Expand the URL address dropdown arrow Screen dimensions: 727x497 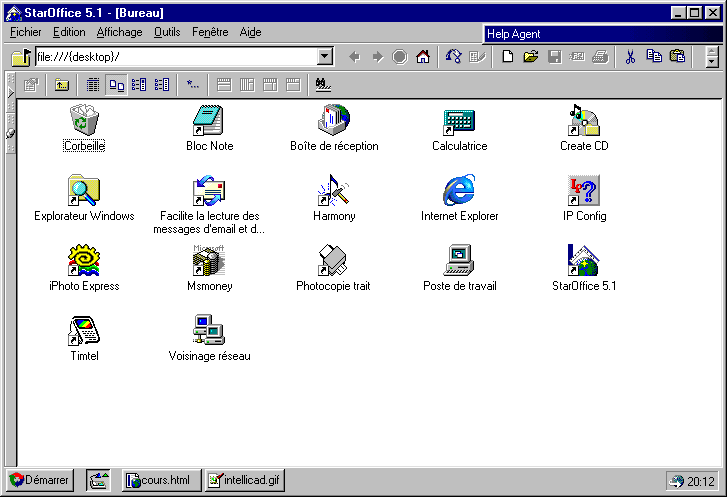[x=325, y=57]
